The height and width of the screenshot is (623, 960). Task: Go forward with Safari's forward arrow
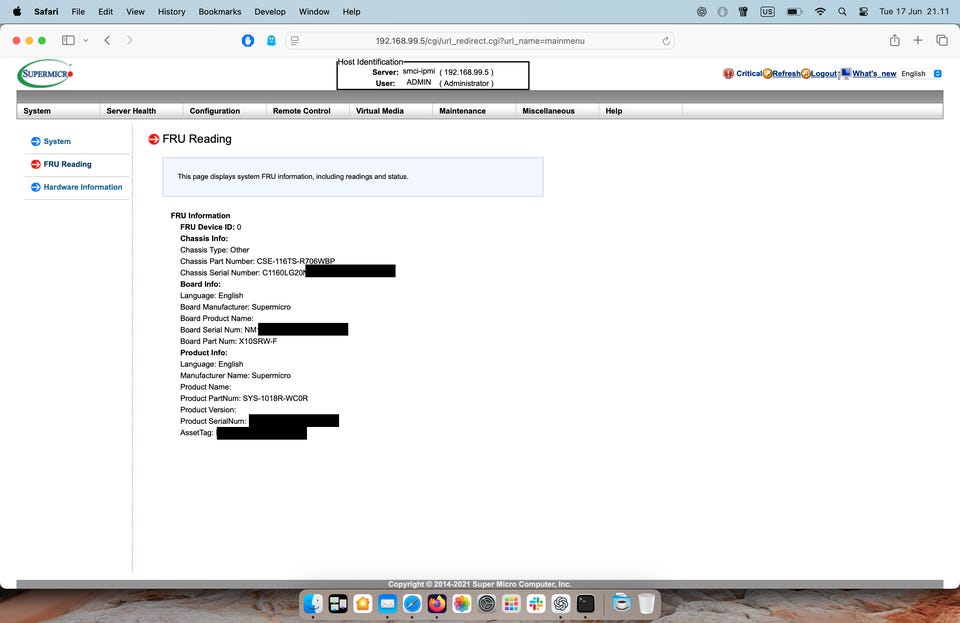click(x=129, y=40)
